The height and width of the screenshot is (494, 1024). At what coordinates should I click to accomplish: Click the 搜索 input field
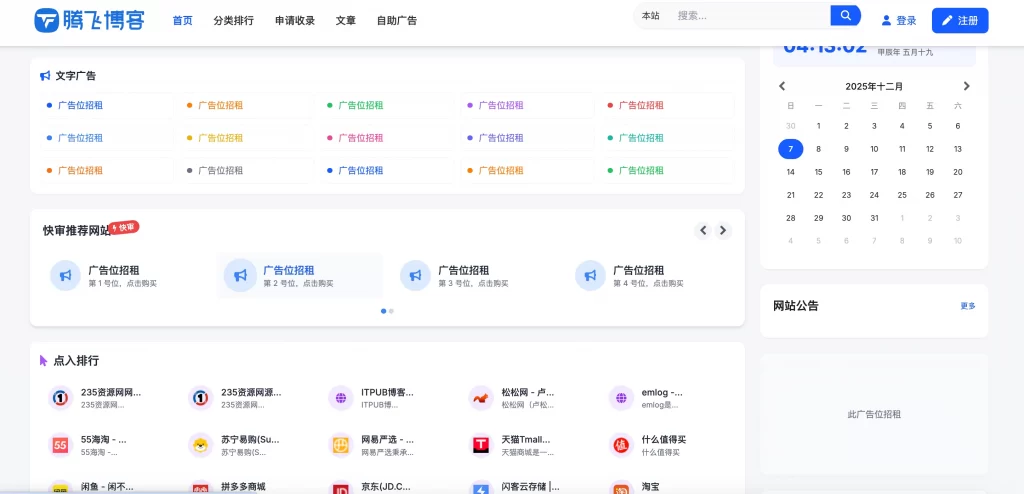[748, 15]
